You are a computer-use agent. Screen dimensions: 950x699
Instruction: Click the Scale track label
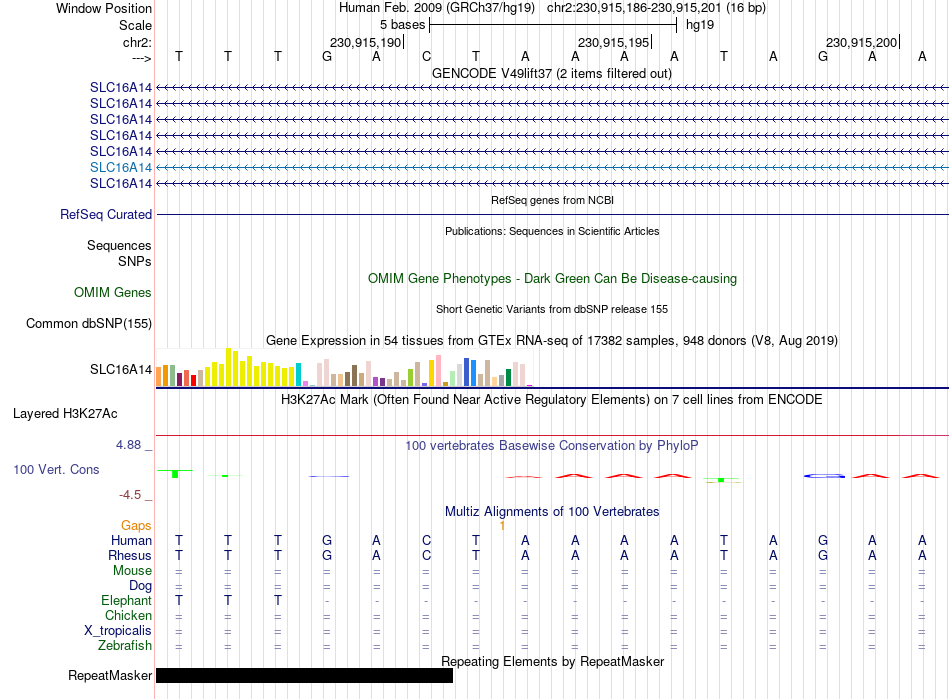click(135, 25)
